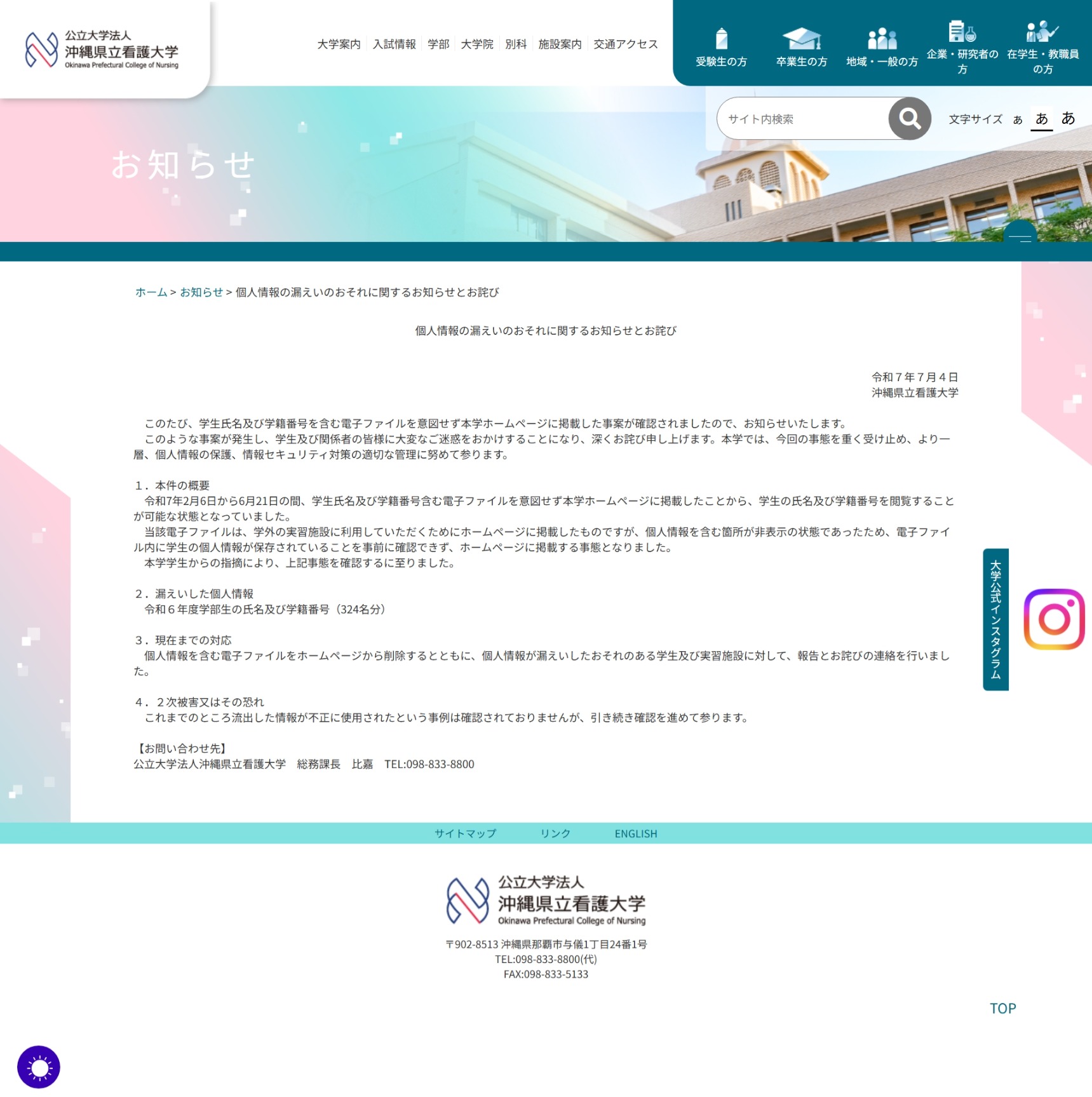Viewport: 1092px width, 1097px height.
Task: Open the リンク footer link
Action: click(x=555, y=833)
